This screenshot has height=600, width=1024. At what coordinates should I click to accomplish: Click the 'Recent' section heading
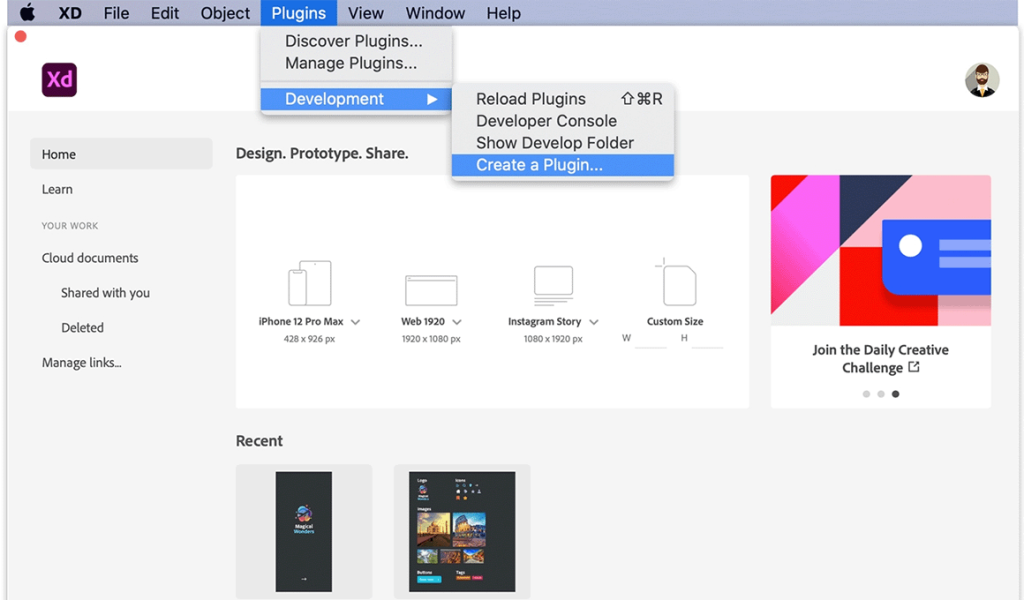click(x=259, y=441)
